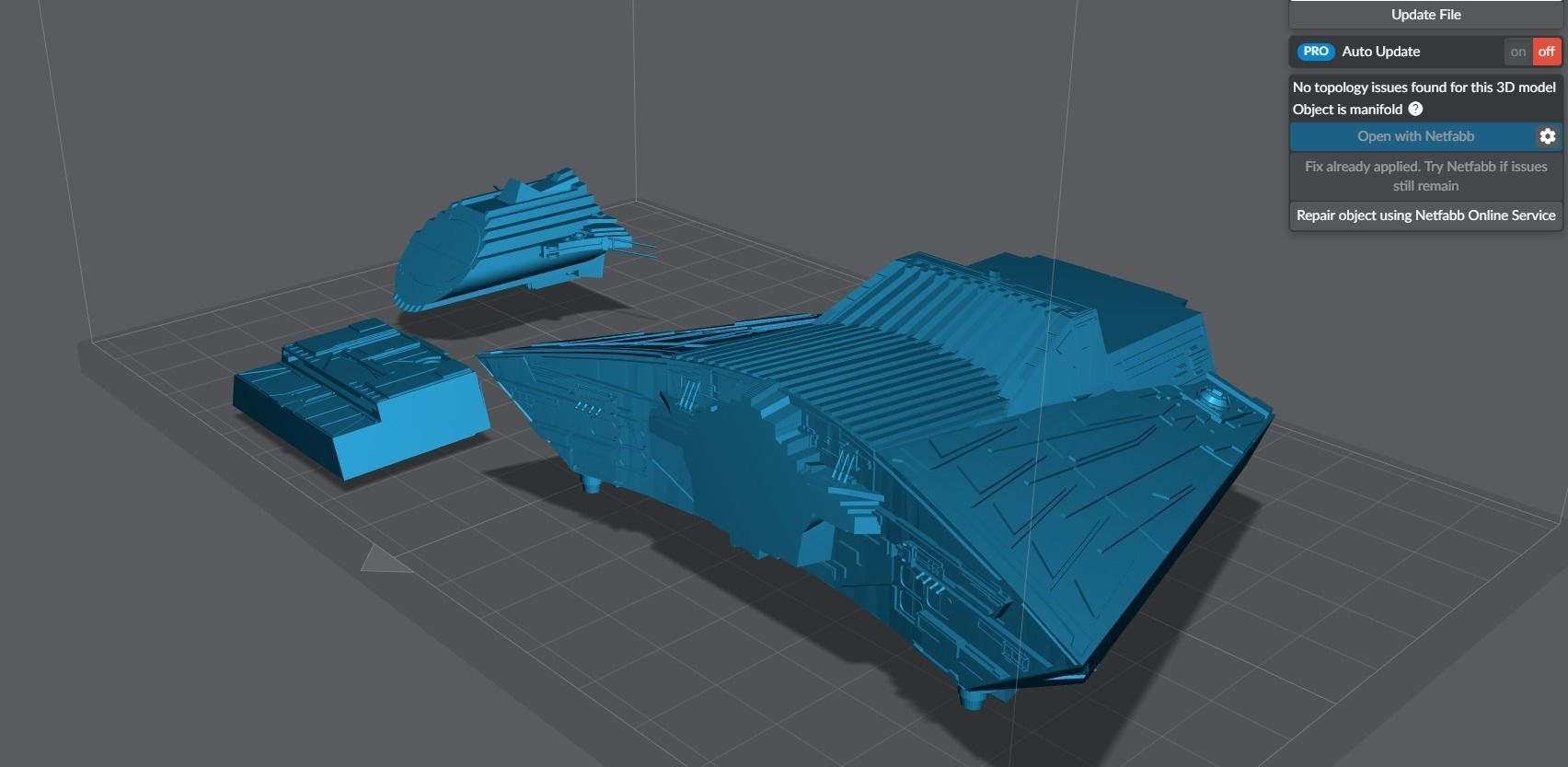The image size is (1568, 767).
Task: Click Repair object using Netfabb Online Service
Action: tap(1425, 215)
